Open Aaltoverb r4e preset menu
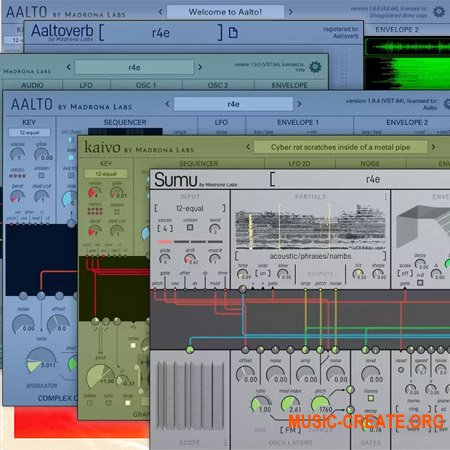 tap(161, 33)
